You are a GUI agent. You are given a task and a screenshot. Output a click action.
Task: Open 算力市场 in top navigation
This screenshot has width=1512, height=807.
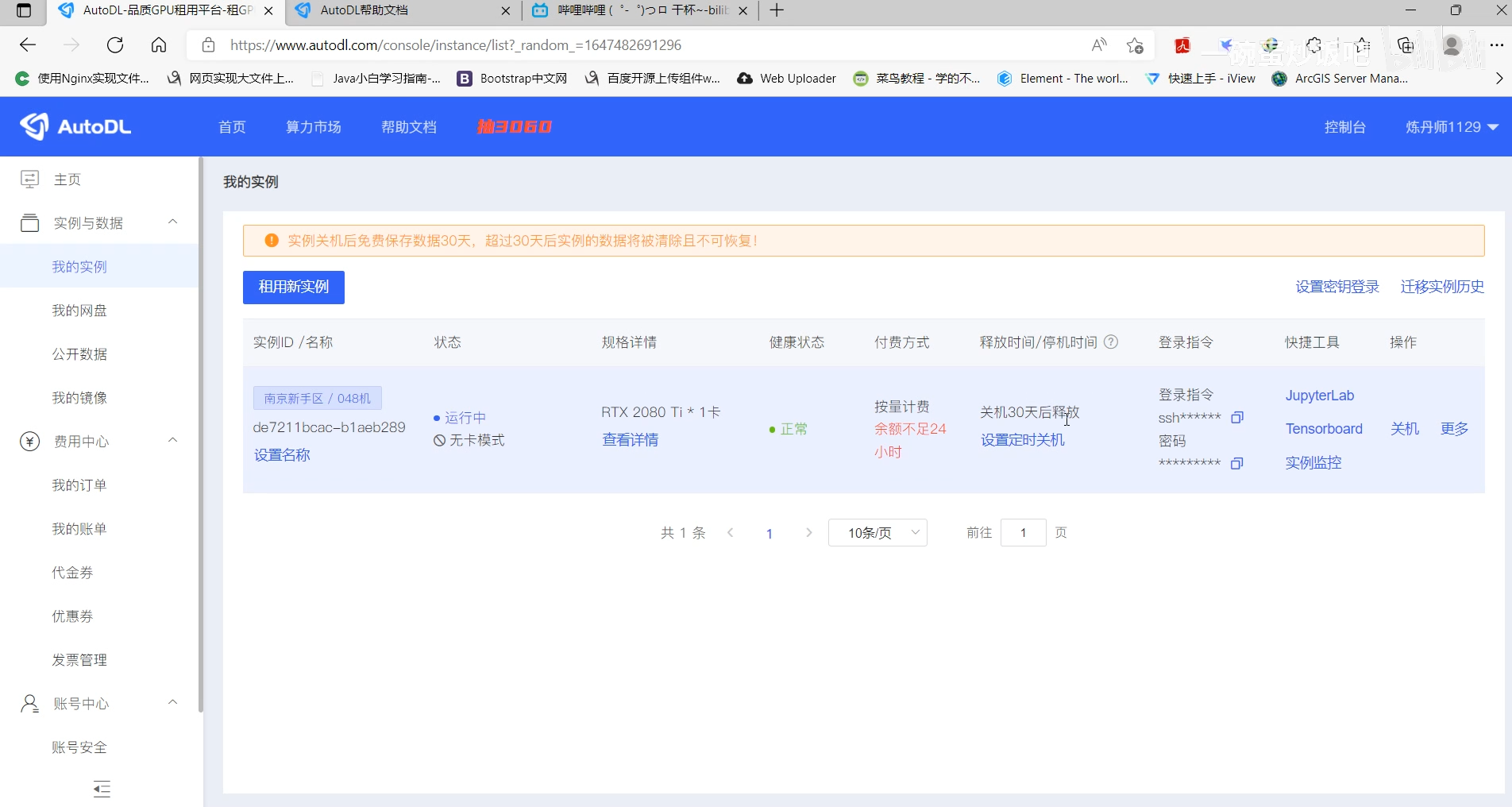pos(314,127)
